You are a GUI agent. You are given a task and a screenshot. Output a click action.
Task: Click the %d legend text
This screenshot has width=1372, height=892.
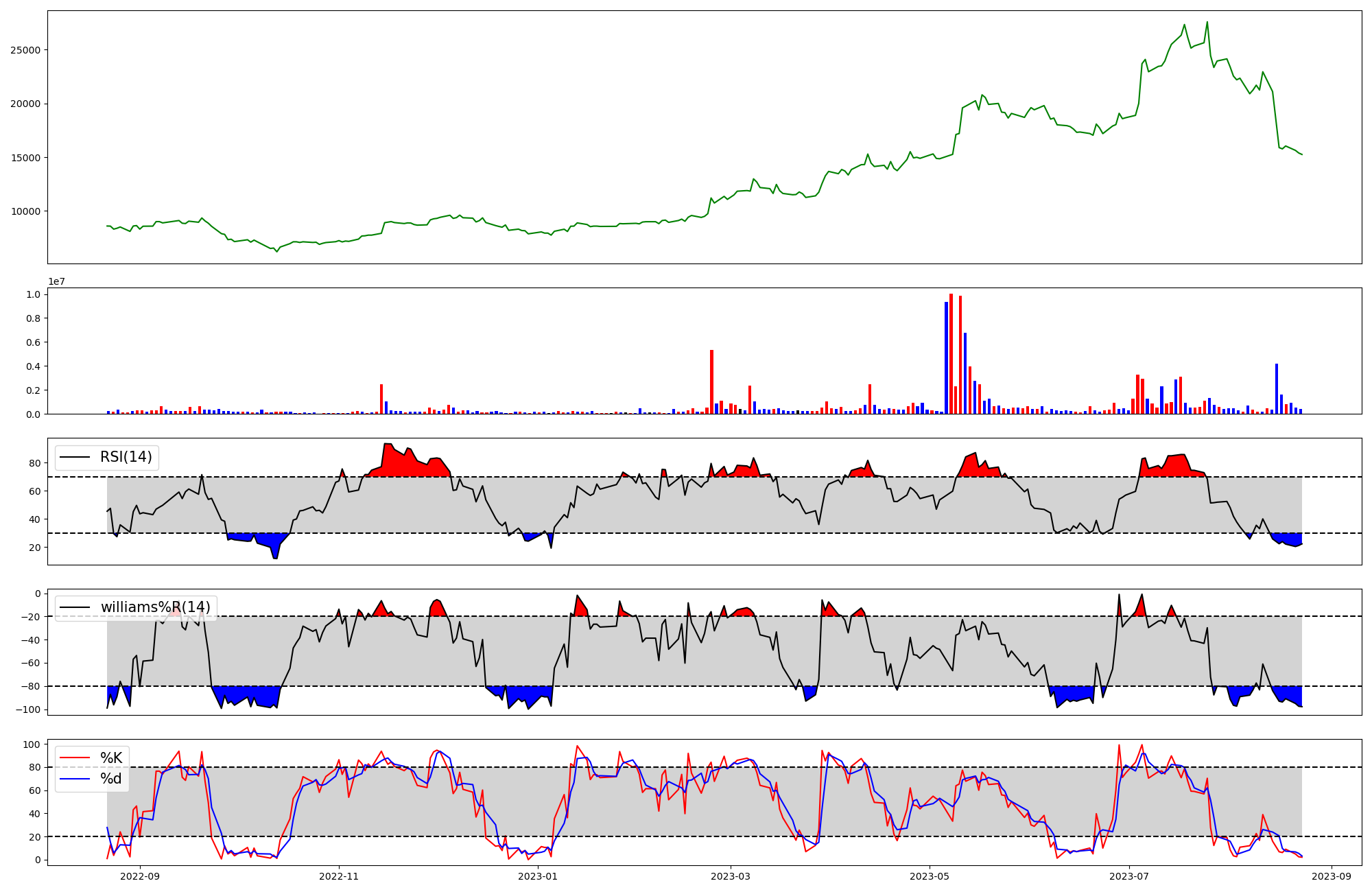(x=111, y=779)
